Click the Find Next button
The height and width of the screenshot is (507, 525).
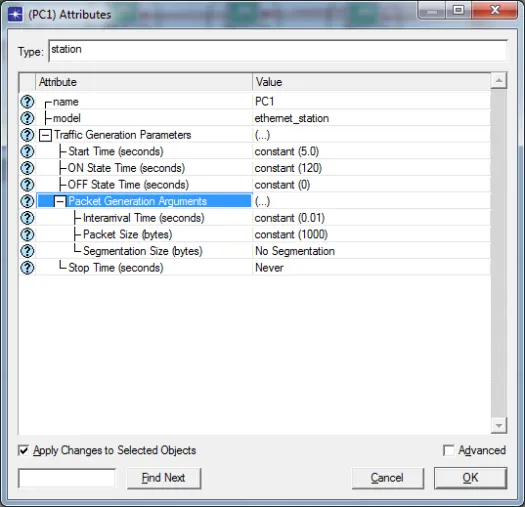tap(164, 478)
